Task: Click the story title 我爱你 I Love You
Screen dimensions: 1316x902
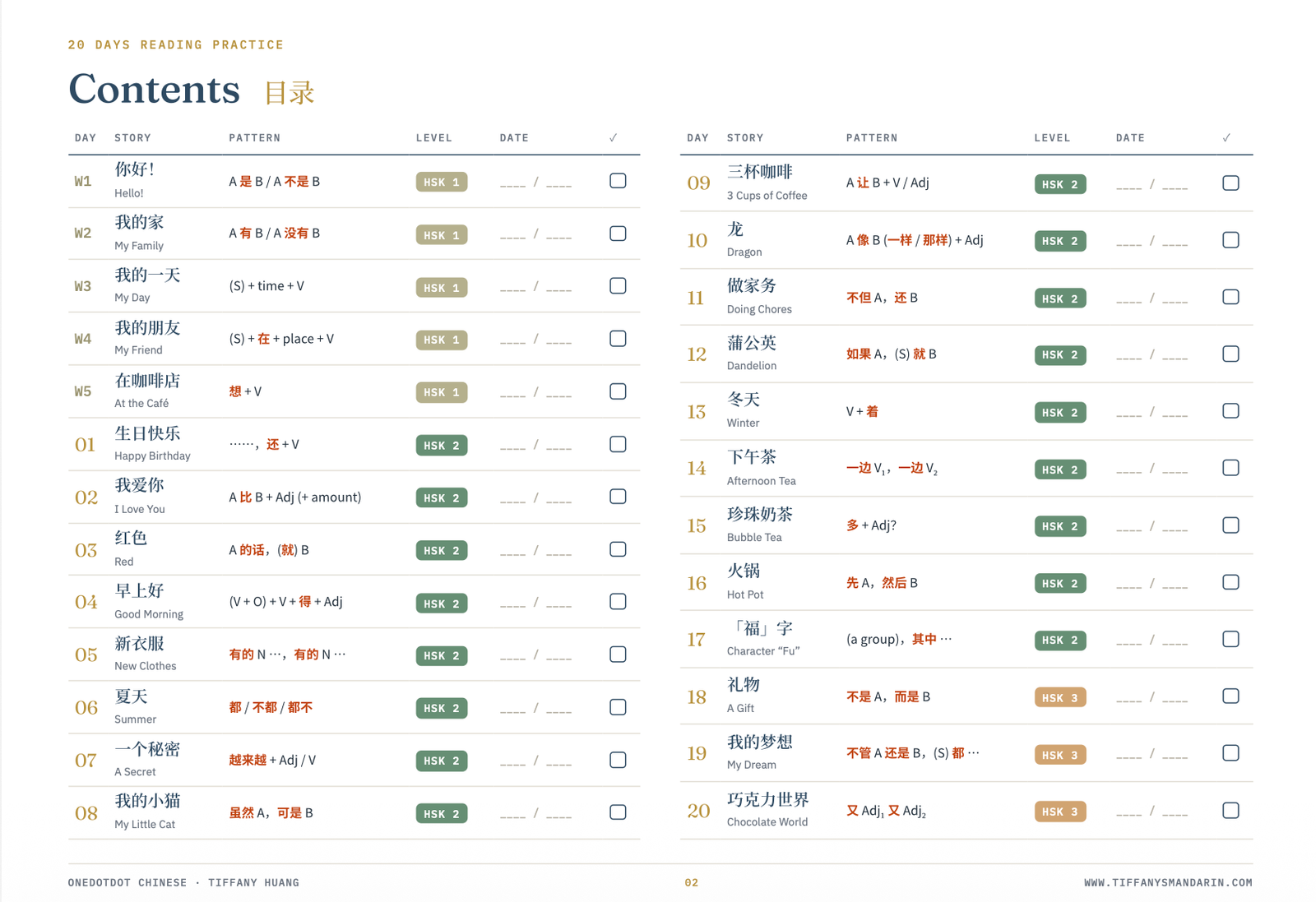Action: pyautogui.click(x=140, y=496)
